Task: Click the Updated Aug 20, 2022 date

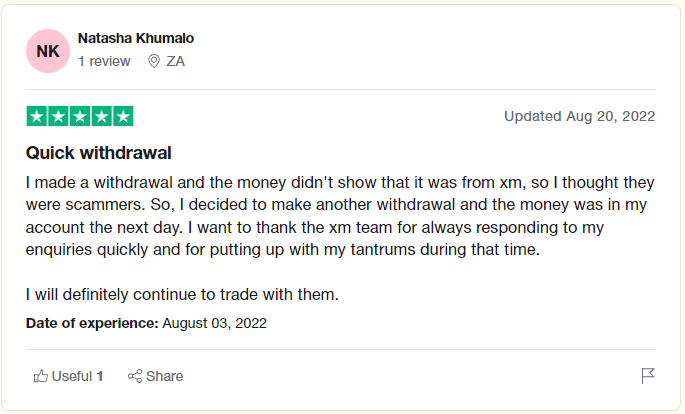Action: 580,116
